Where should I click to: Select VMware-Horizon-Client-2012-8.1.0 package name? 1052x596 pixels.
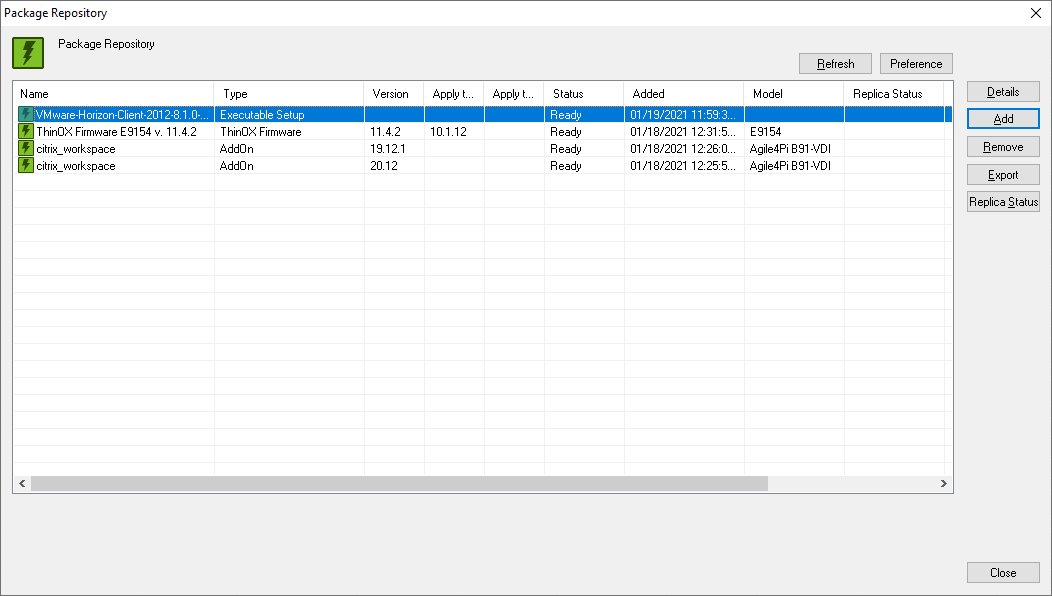pos(122,115)
